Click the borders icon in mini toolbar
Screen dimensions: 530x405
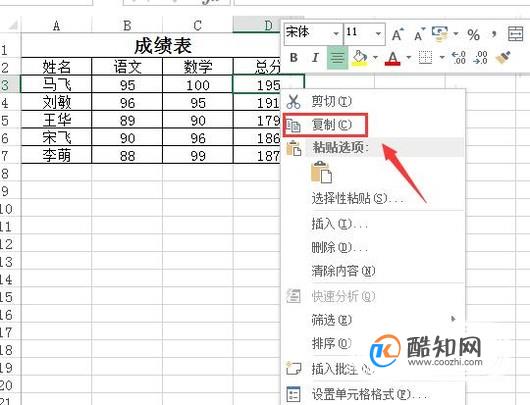(x=425, y=58)
